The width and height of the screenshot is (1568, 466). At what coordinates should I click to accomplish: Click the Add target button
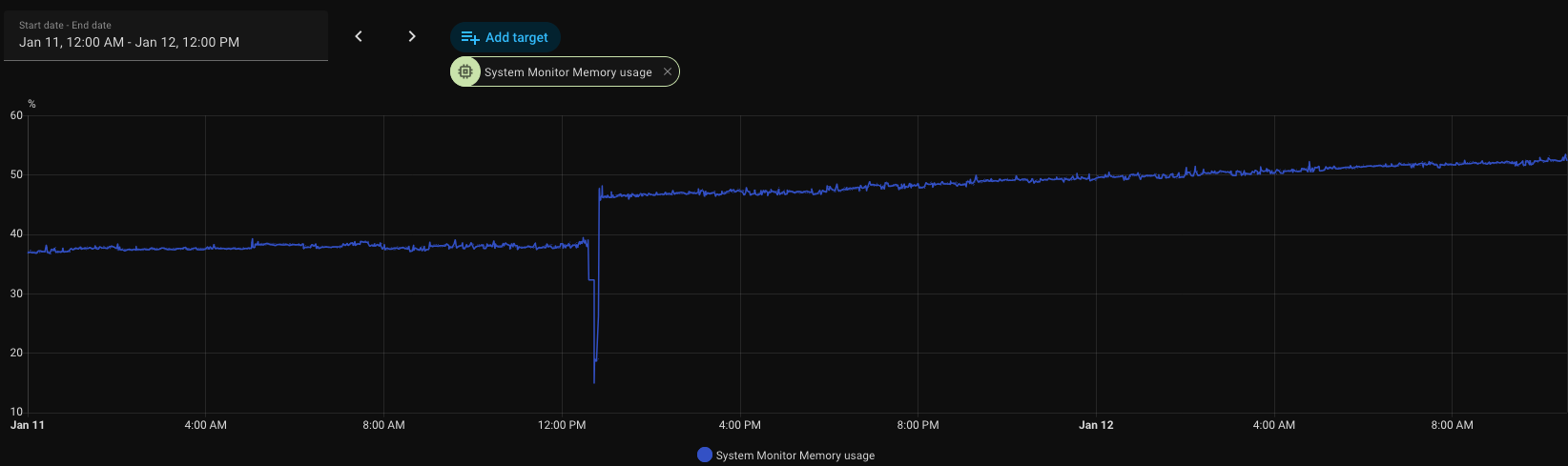(x=505, y=37)
